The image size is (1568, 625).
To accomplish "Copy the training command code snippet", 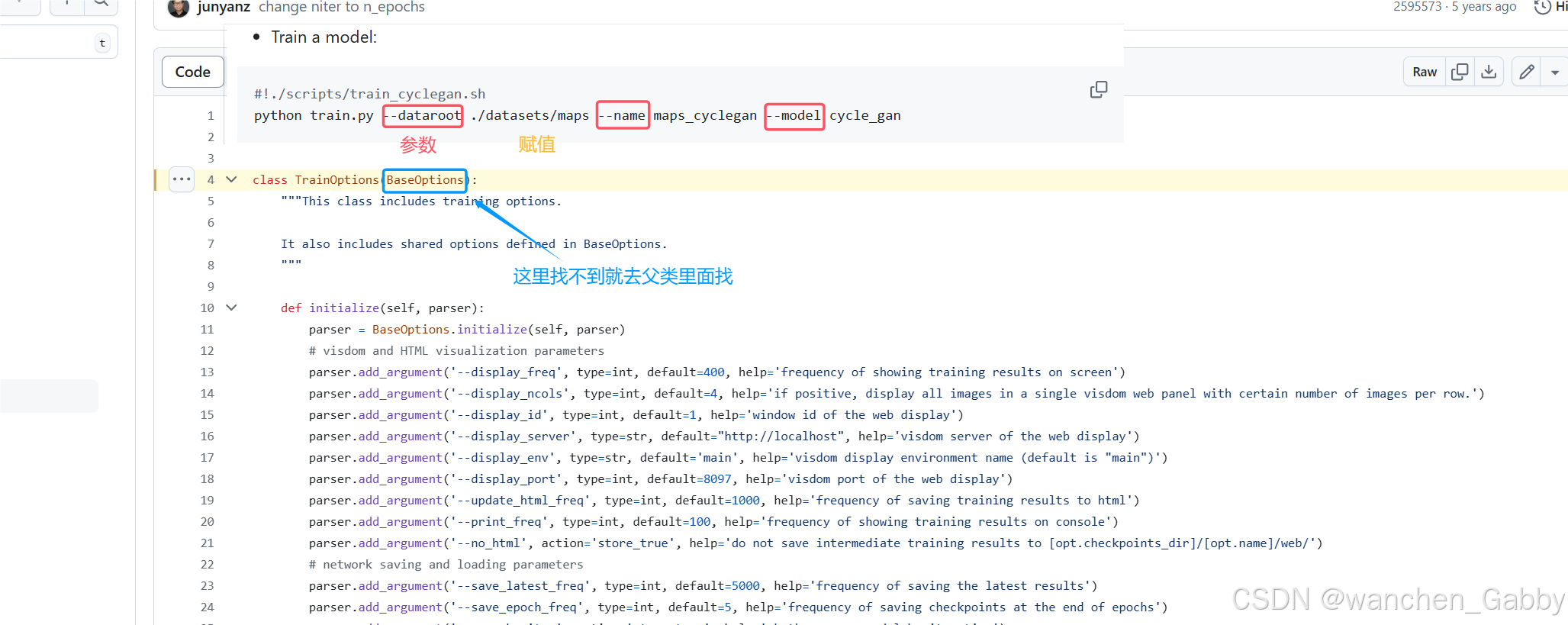I will [x=1098, y=89].
